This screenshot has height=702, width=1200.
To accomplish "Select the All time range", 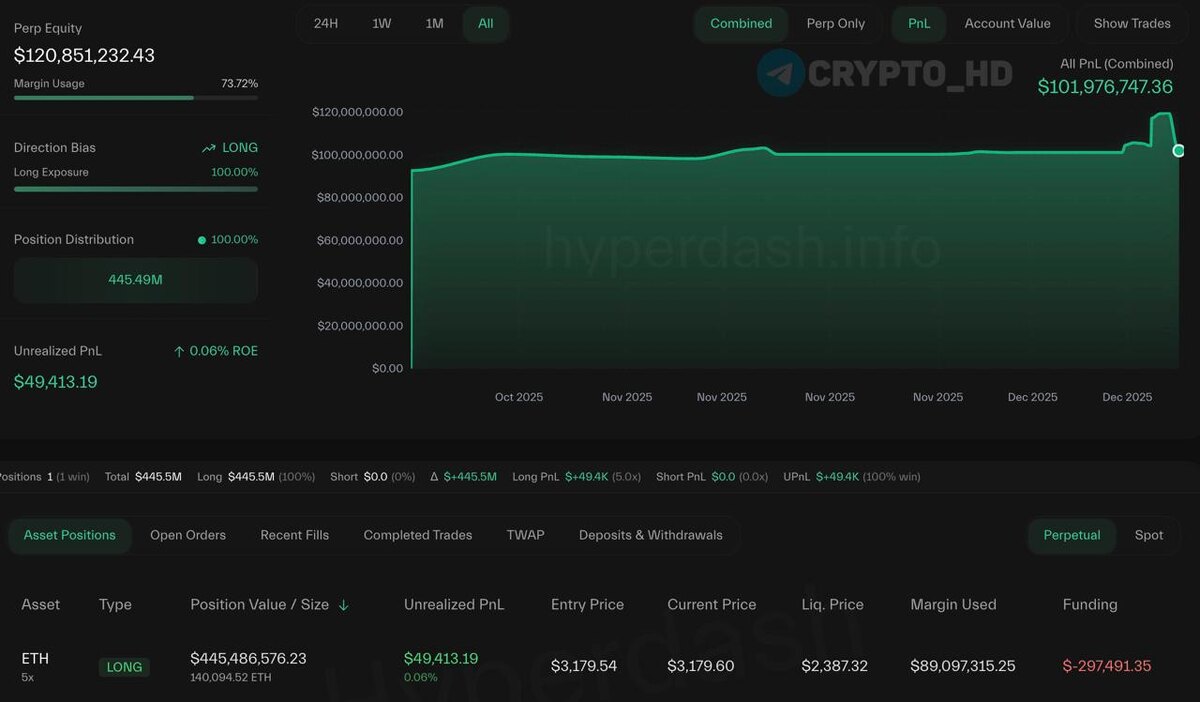I will [x=485, y=23].
